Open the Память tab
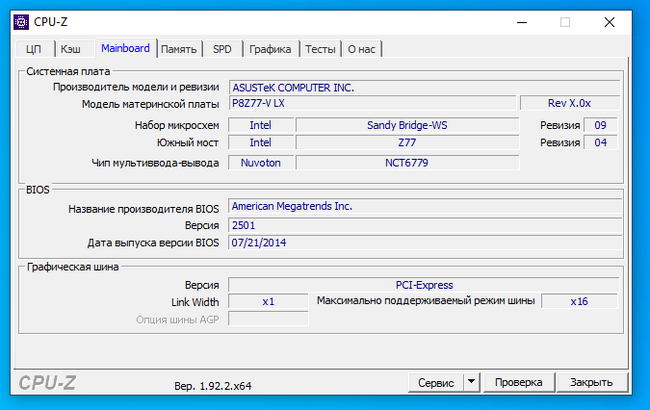This screenshot has height=410, width=650. pos(179,49)
